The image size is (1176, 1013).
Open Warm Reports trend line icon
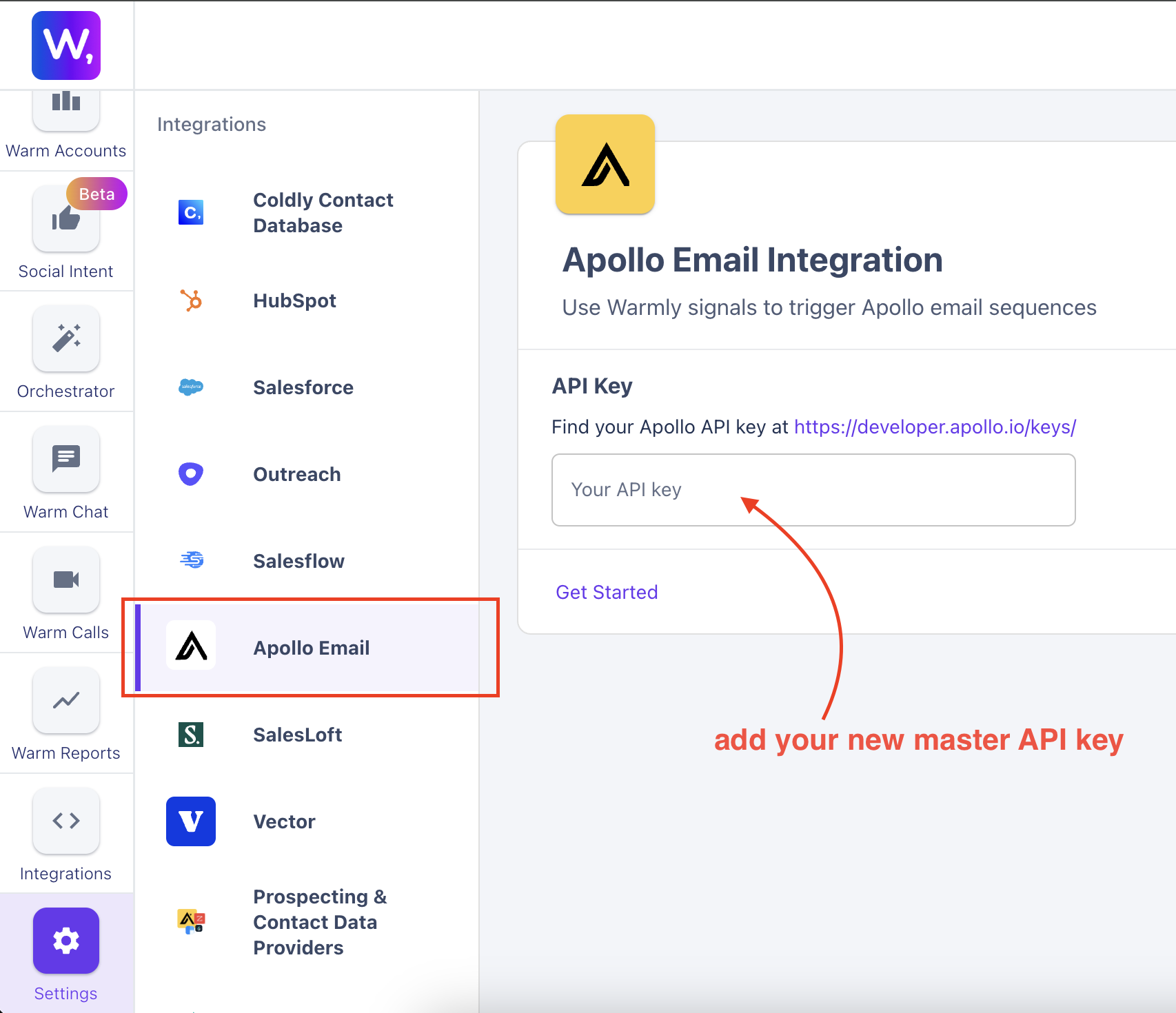tap(66, 700)
